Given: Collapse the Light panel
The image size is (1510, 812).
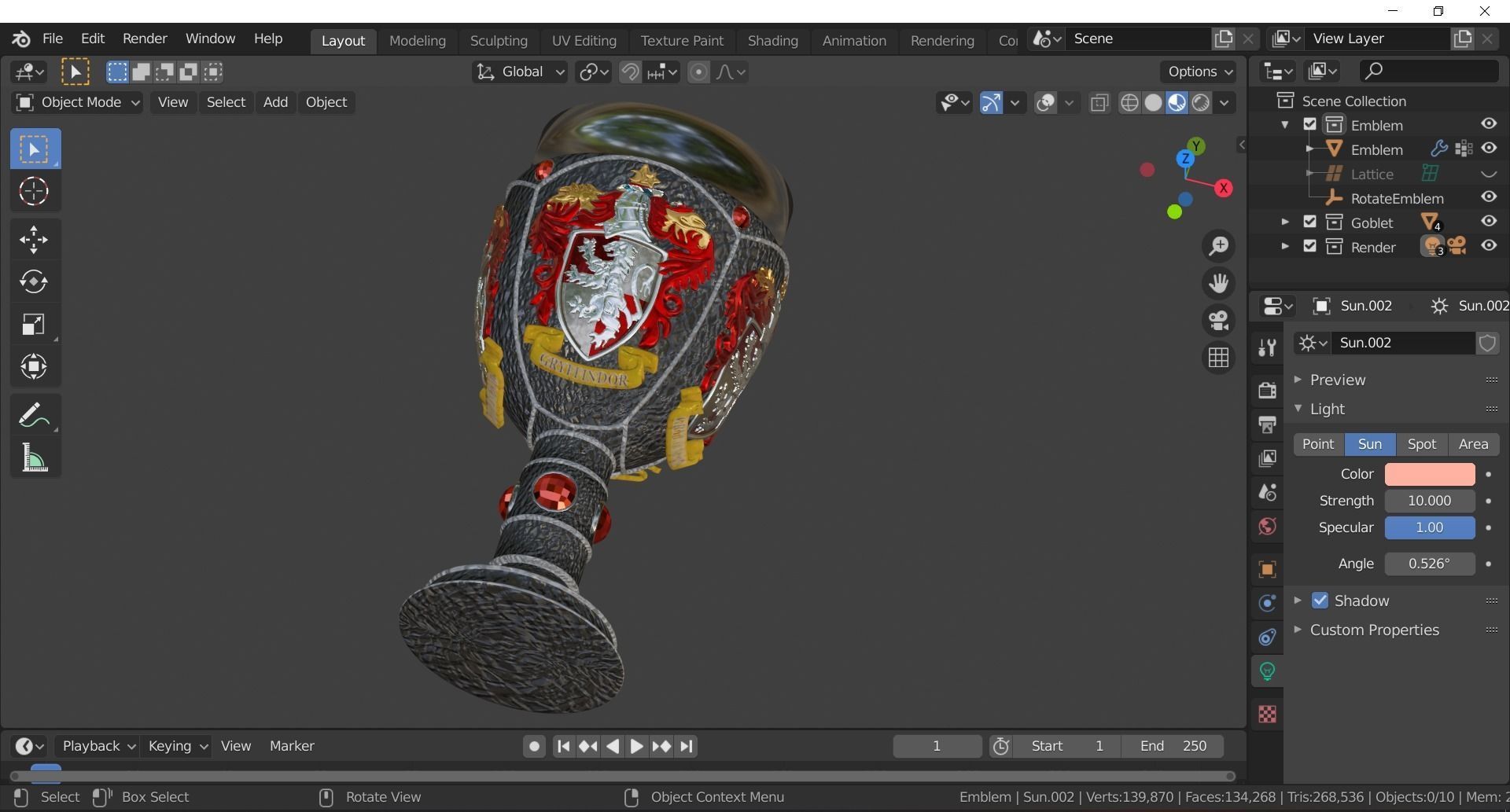Looking at the screenshot, I should tap(1298, 409).
